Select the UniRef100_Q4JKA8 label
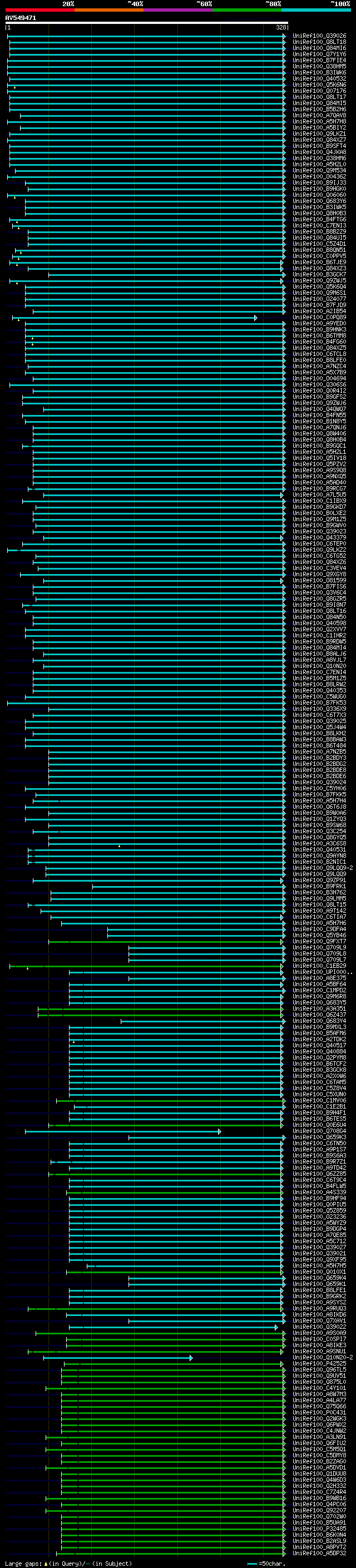The image size is (356, 1568). click(x=319, y=152)
